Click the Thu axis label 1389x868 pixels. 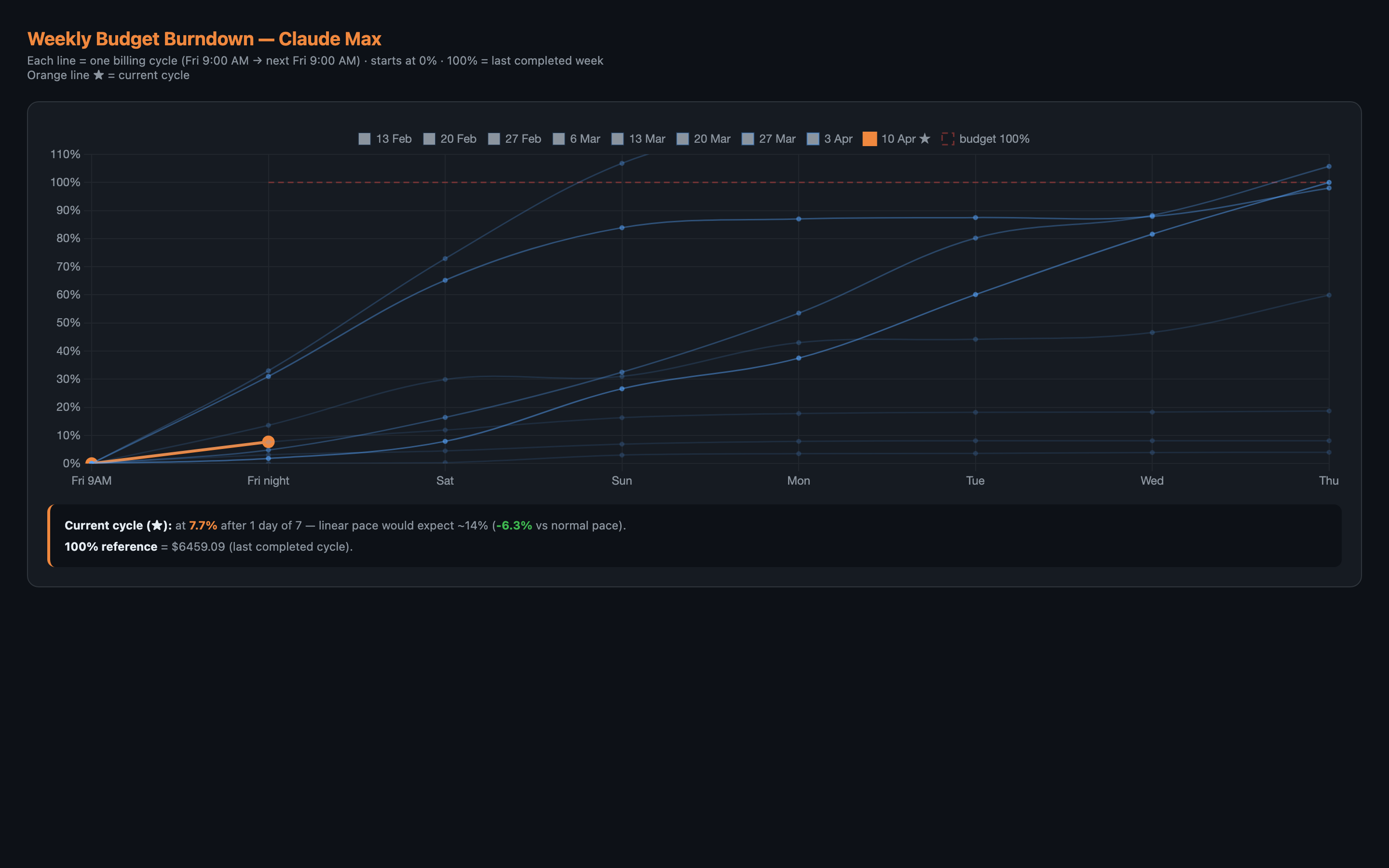coord(1329,480)
